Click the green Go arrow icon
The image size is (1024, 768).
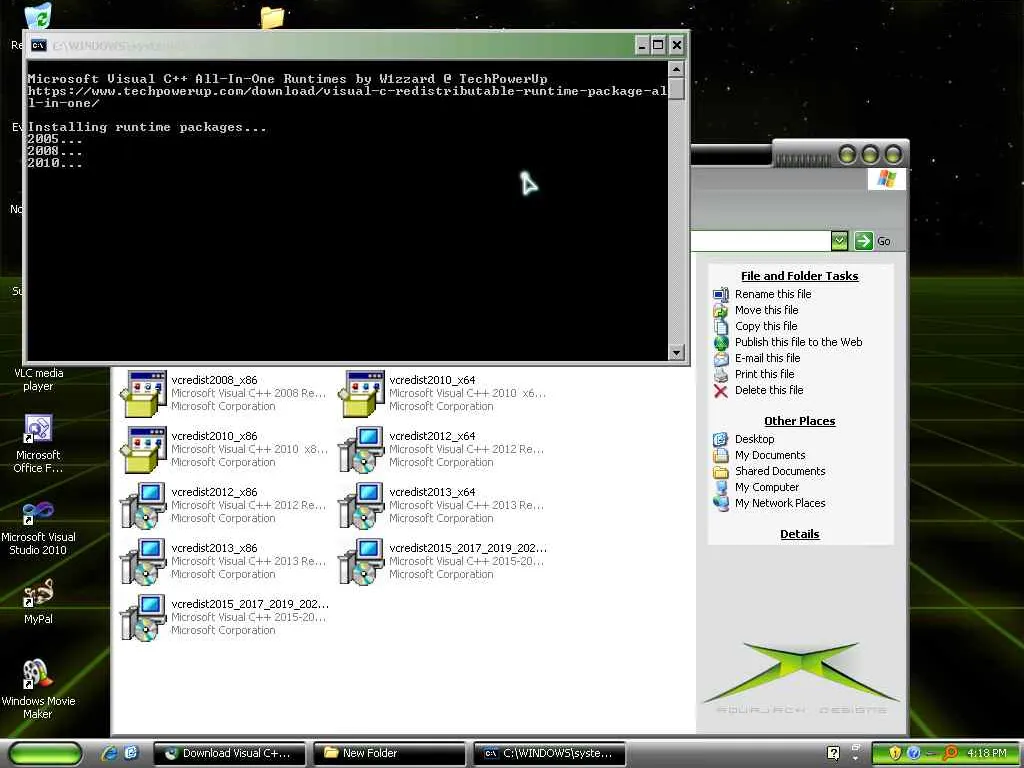click(863, 241)
